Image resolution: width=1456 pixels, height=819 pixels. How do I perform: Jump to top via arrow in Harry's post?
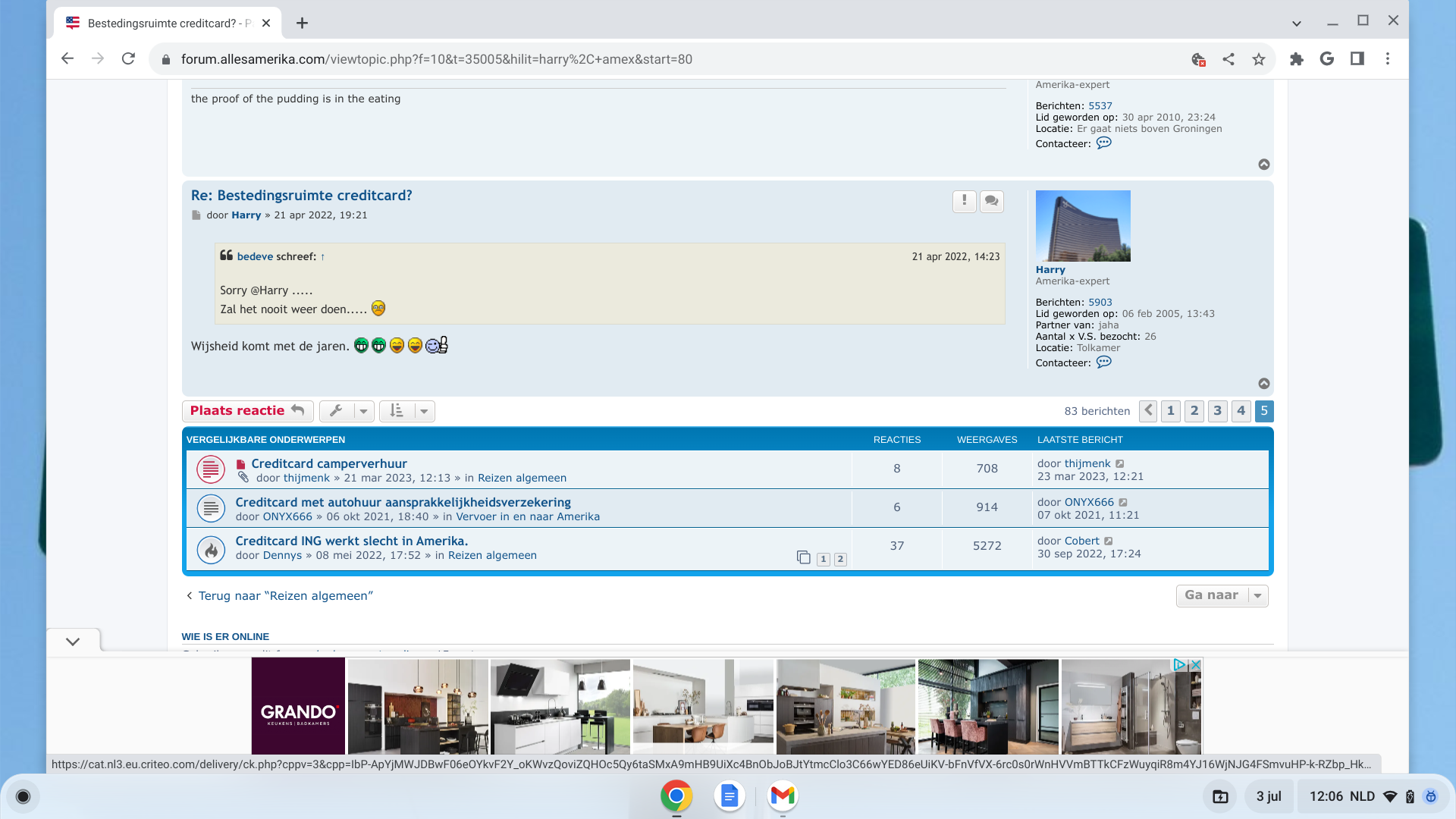click(x=1263, y=384)
